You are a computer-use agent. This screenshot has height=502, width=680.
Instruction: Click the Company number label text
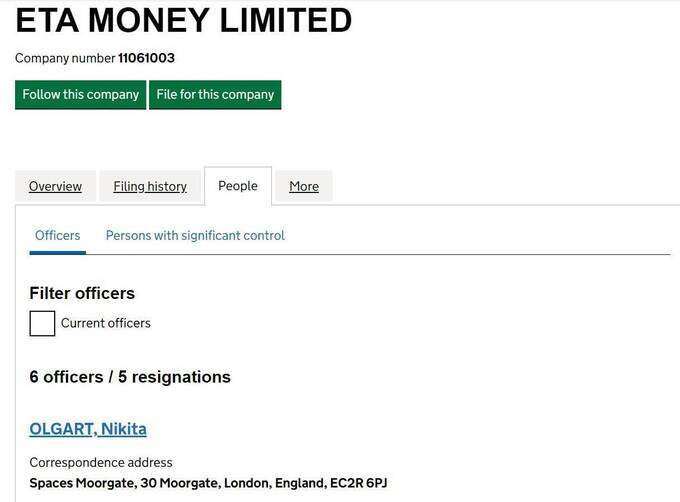(65, 58)
